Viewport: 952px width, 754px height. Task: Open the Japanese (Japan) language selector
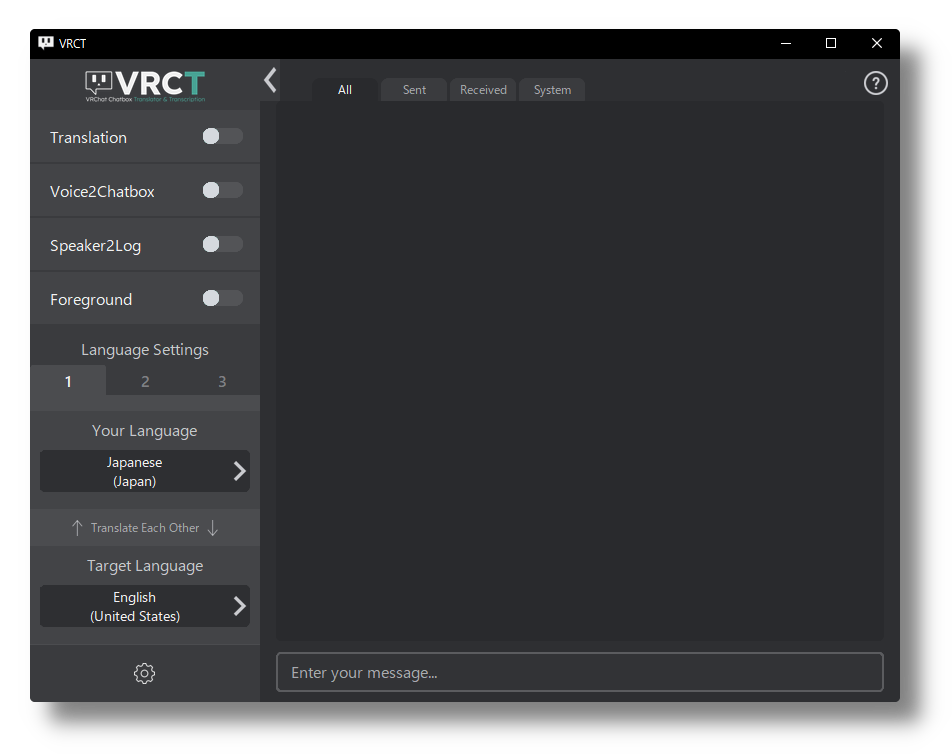[145, 471]
